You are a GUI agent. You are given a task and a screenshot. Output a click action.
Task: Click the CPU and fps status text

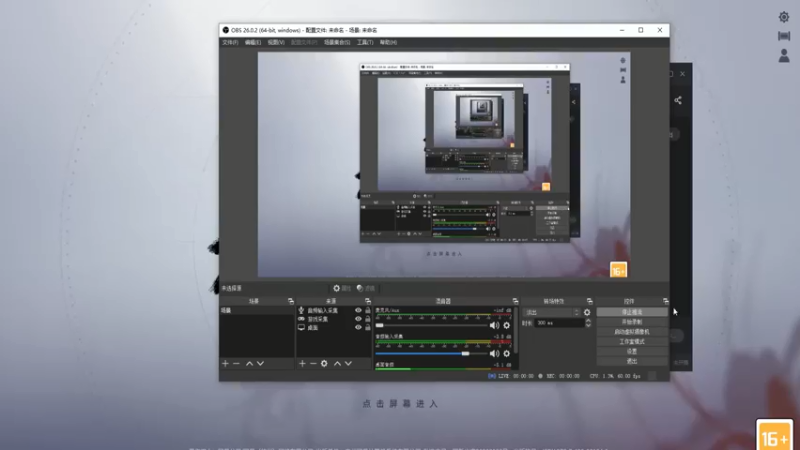pyautogui.click(x=615, y=376)
